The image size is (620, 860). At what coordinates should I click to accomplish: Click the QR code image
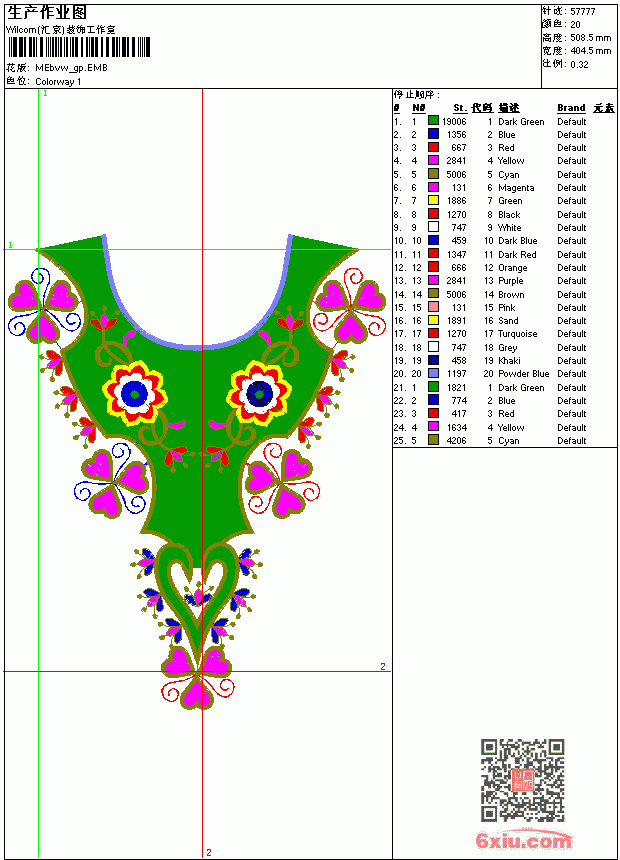coord(523,780)
